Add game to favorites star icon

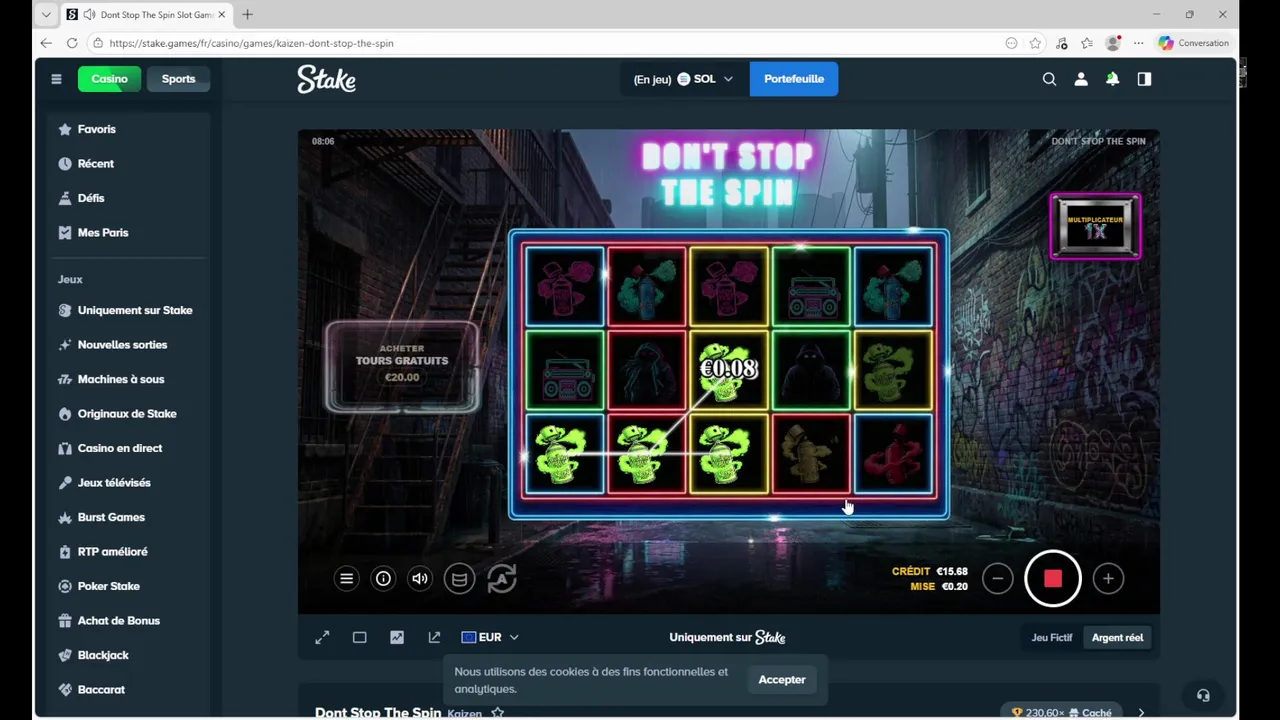pos(497,713)
